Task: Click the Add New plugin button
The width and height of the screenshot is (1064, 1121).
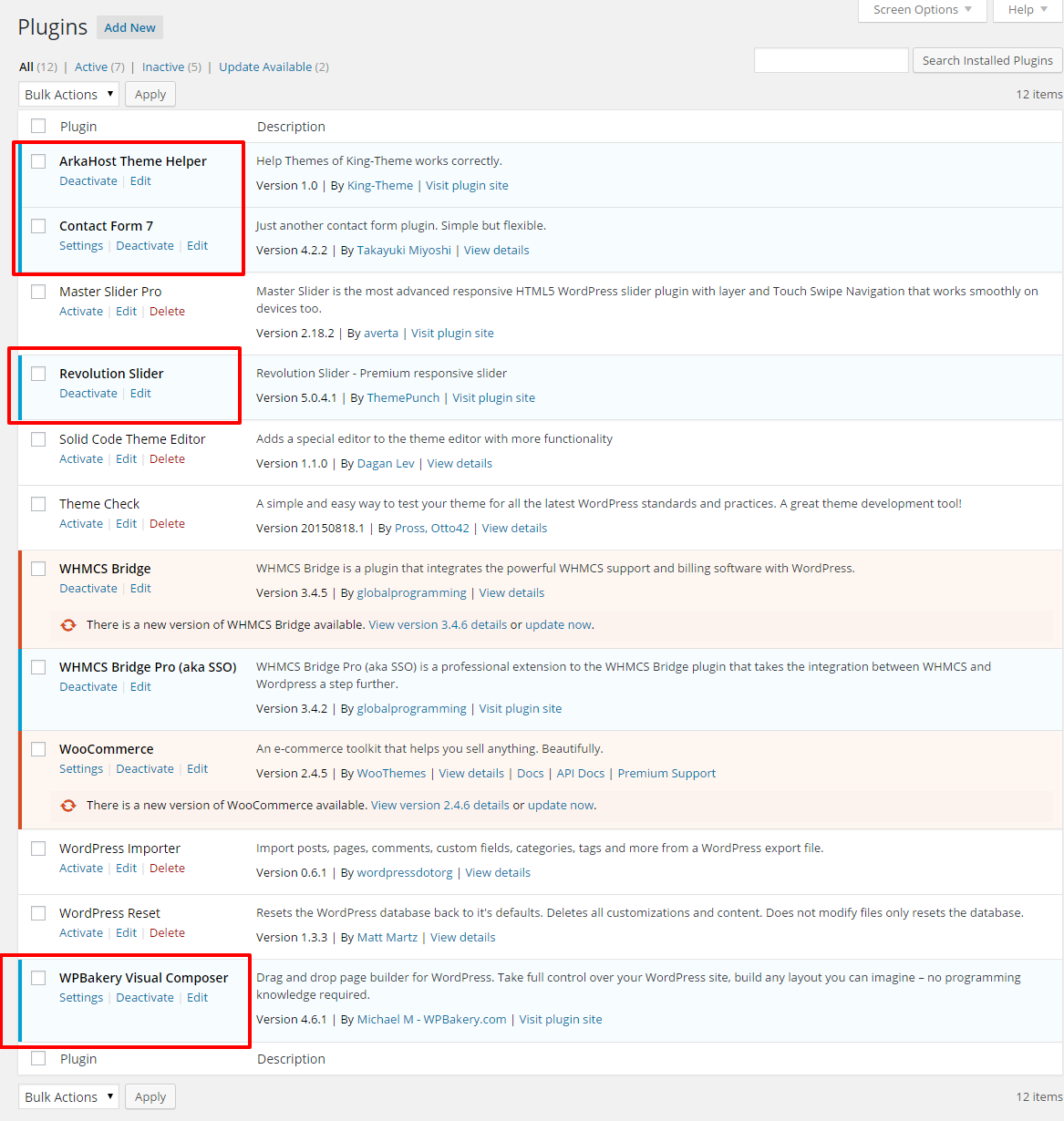Action: 129,27
